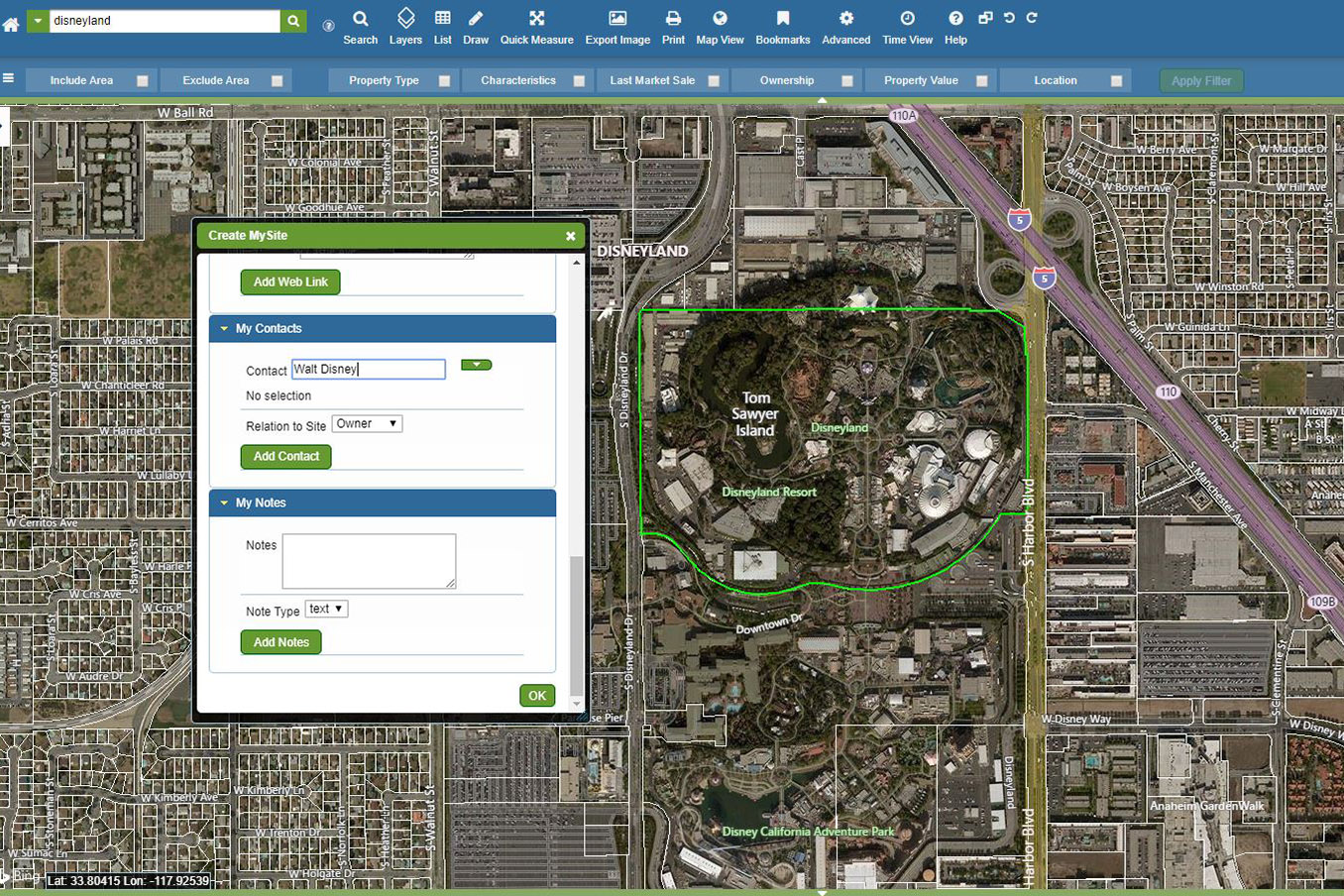Click the Disneyland Resort map label
Screen dimensions: 1344x896
769,492
